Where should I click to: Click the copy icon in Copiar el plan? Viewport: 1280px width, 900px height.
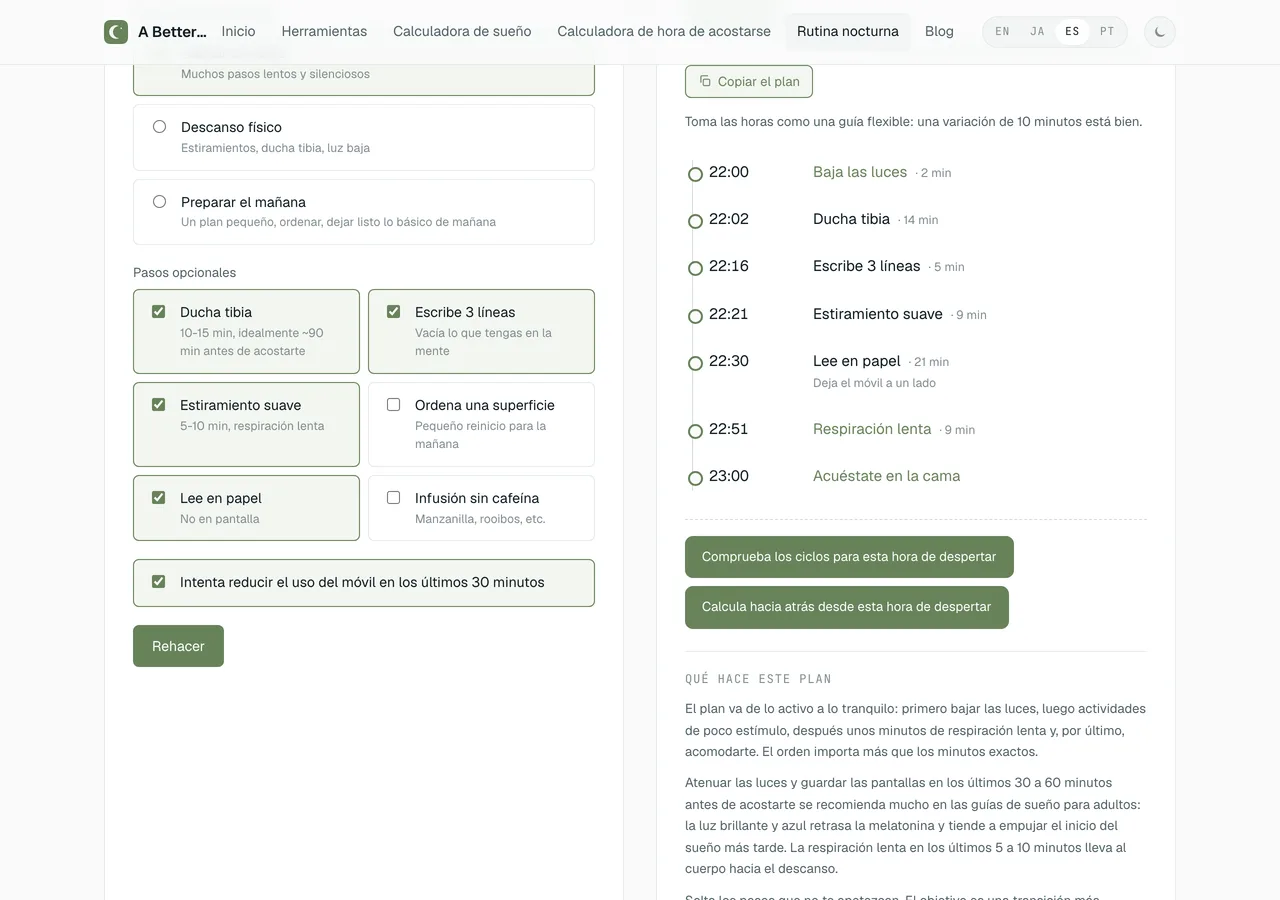pos(705,81)
